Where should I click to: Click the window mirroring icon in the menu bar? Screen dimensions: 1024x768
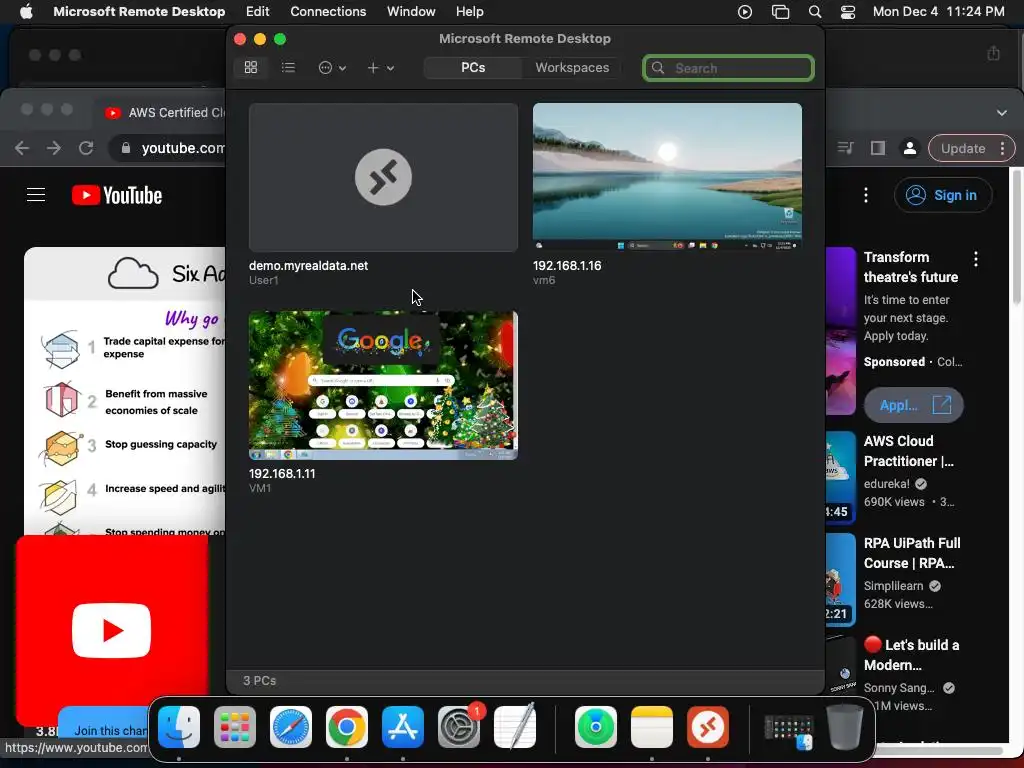click(x=780, y=12)
